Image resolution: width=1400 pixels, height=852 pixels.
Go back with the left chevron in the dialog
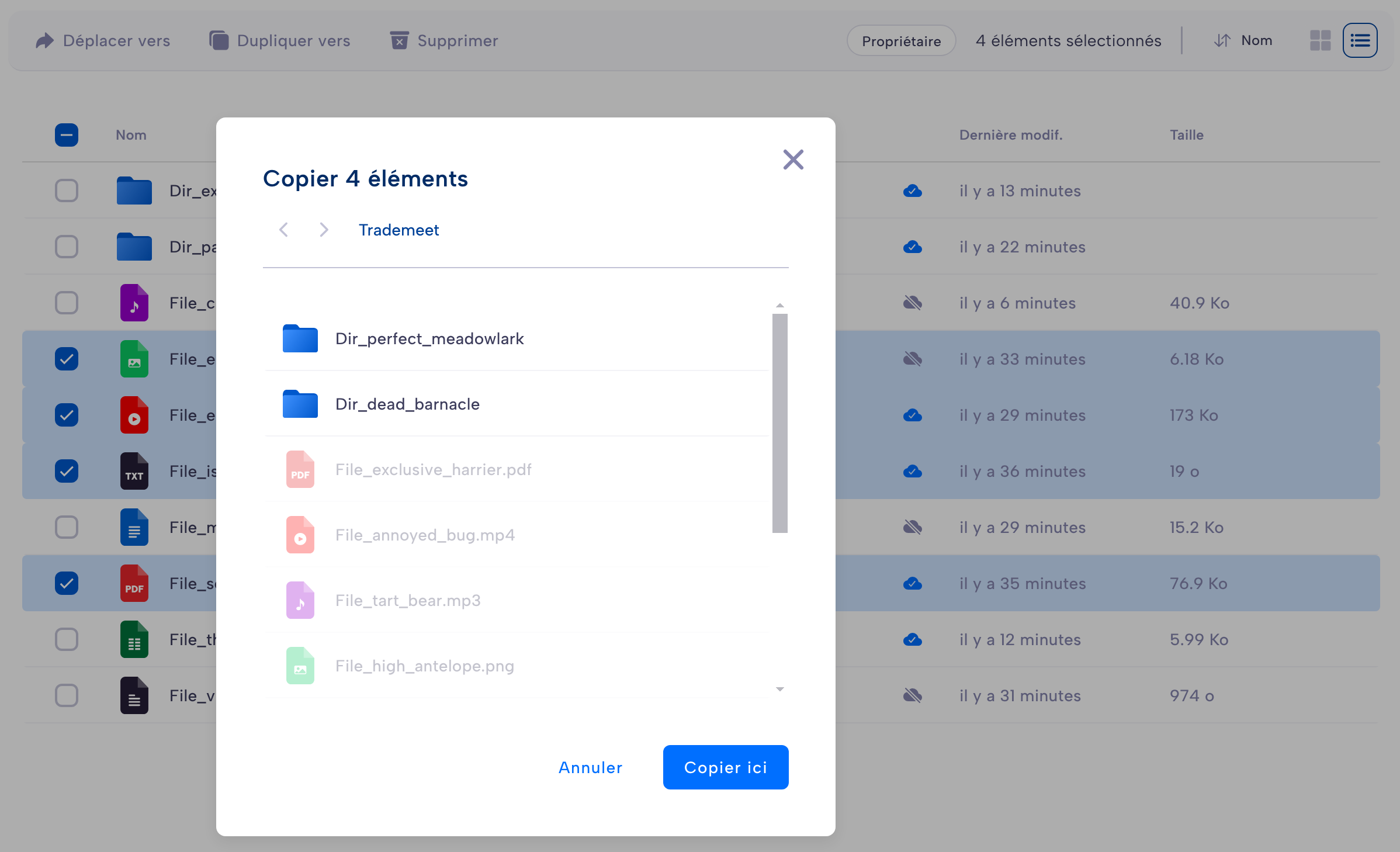point(284,230)
